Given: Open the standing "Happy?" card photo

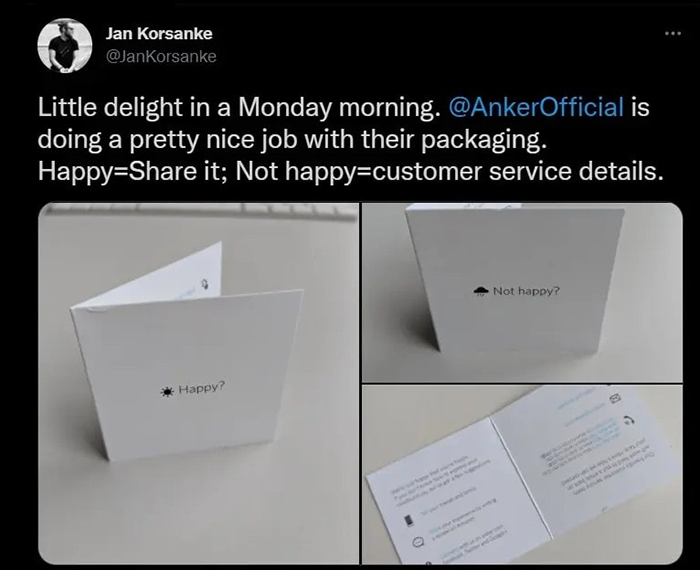Looking at the screenshot, I should 199,383.
